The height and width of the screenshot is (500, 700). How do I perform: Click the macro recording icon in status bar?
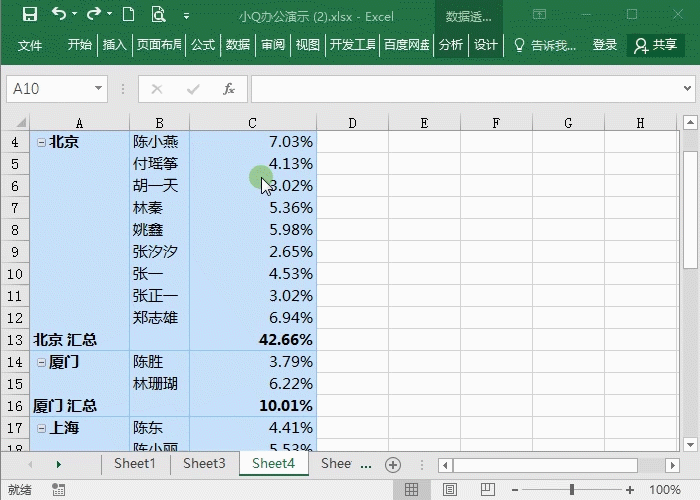click(x=58, y=490)
